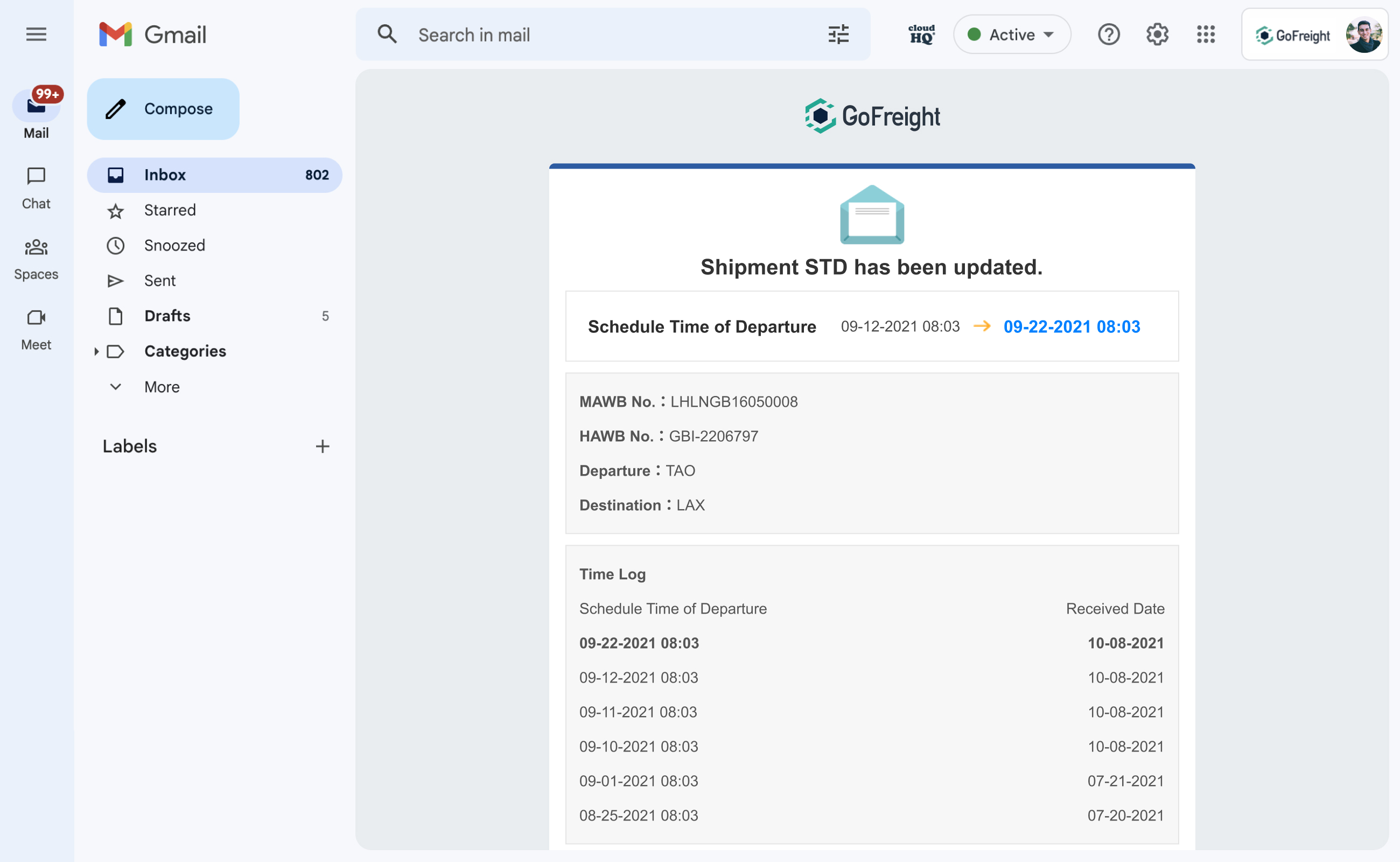The image size is (1400, 862).
Task: Open Gmail settings gear icon
Action: tap(1157, 35)
